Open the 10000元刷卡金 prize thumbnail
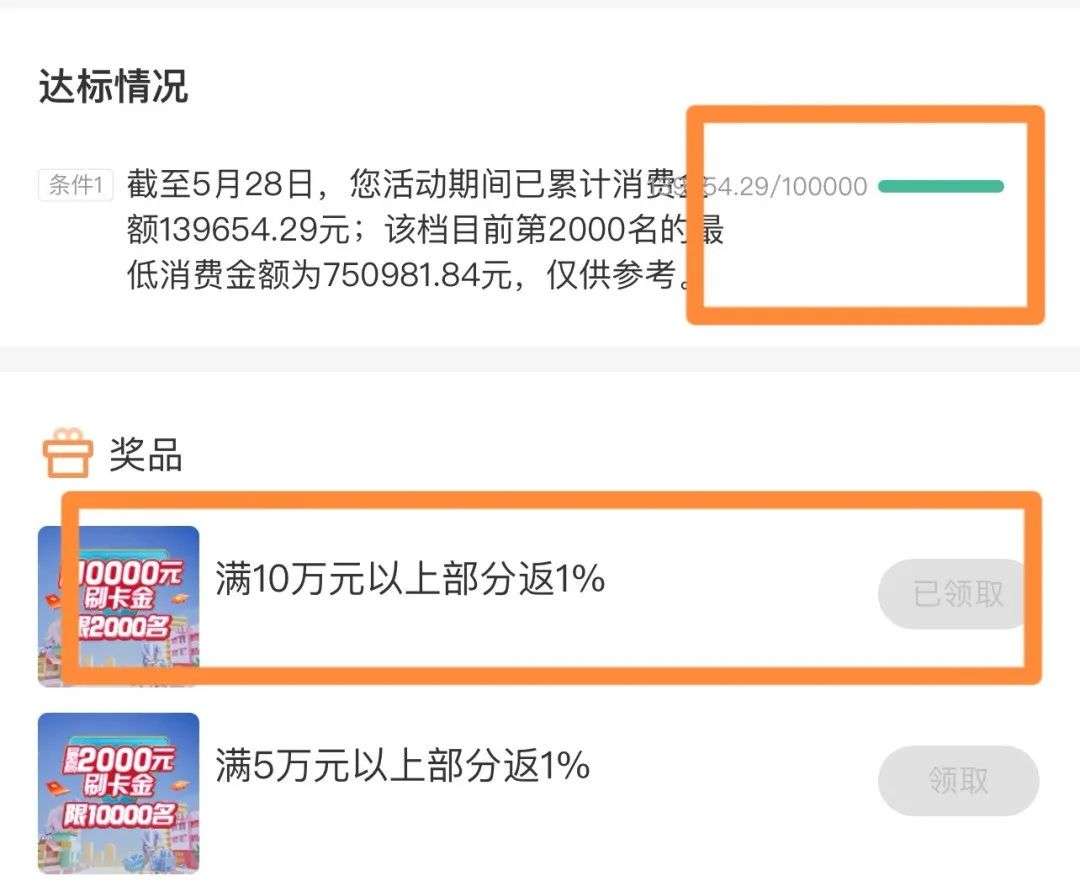This screenshot has height=887, width=1080. click(118, 606)
